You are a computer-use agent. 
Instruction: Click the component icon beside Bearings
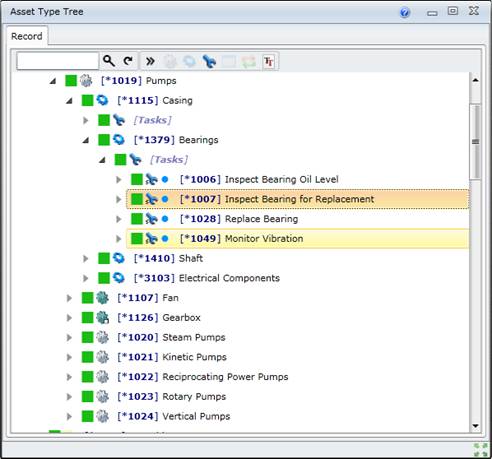[x=119, y=140]
